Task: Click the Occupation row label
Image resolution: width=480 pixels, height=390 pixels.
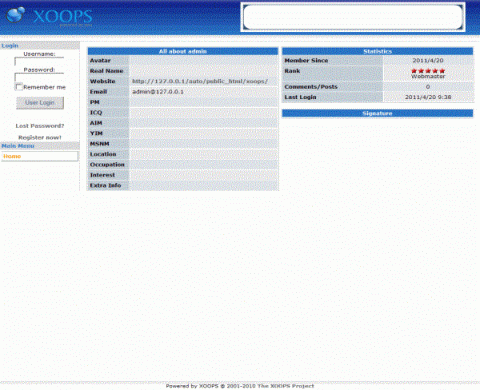Action: tap(107, 164)
